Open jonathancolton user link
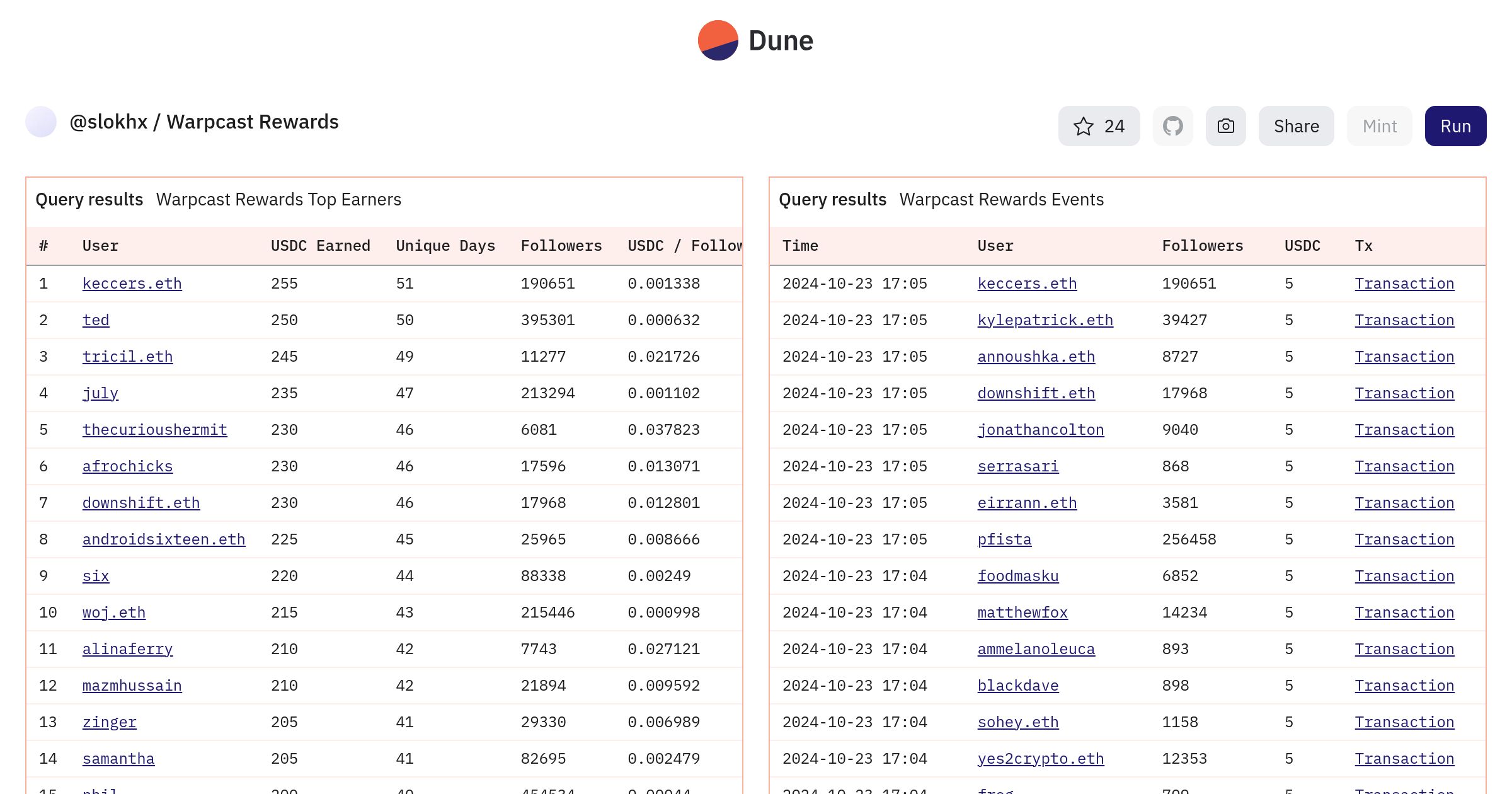 [1040, 430]
